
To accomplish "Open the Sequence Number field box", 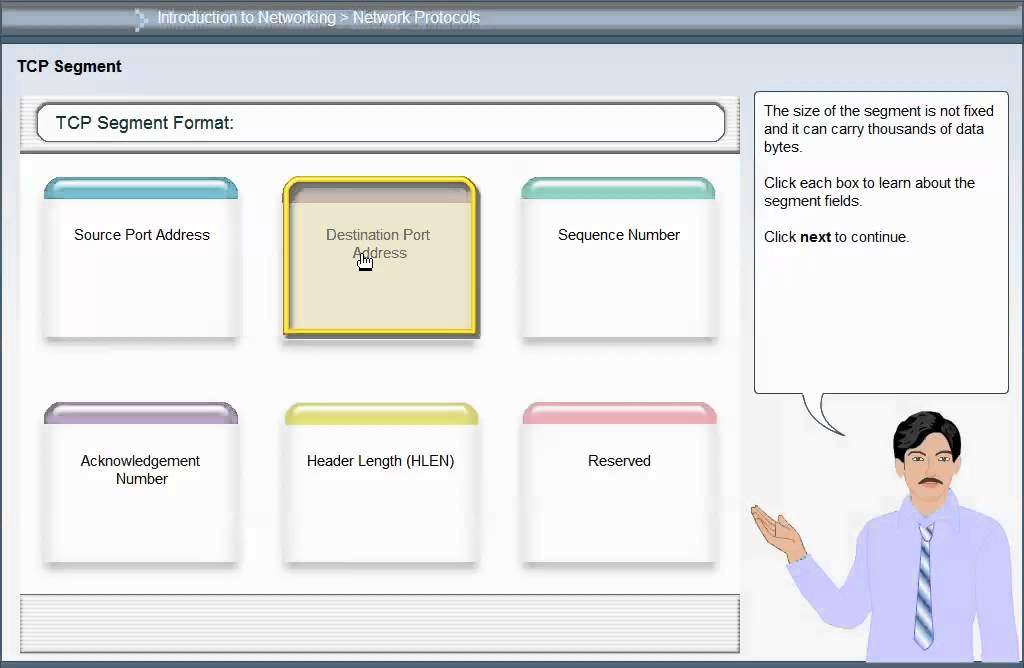I will pyautogui.click(x=618, y=260).
